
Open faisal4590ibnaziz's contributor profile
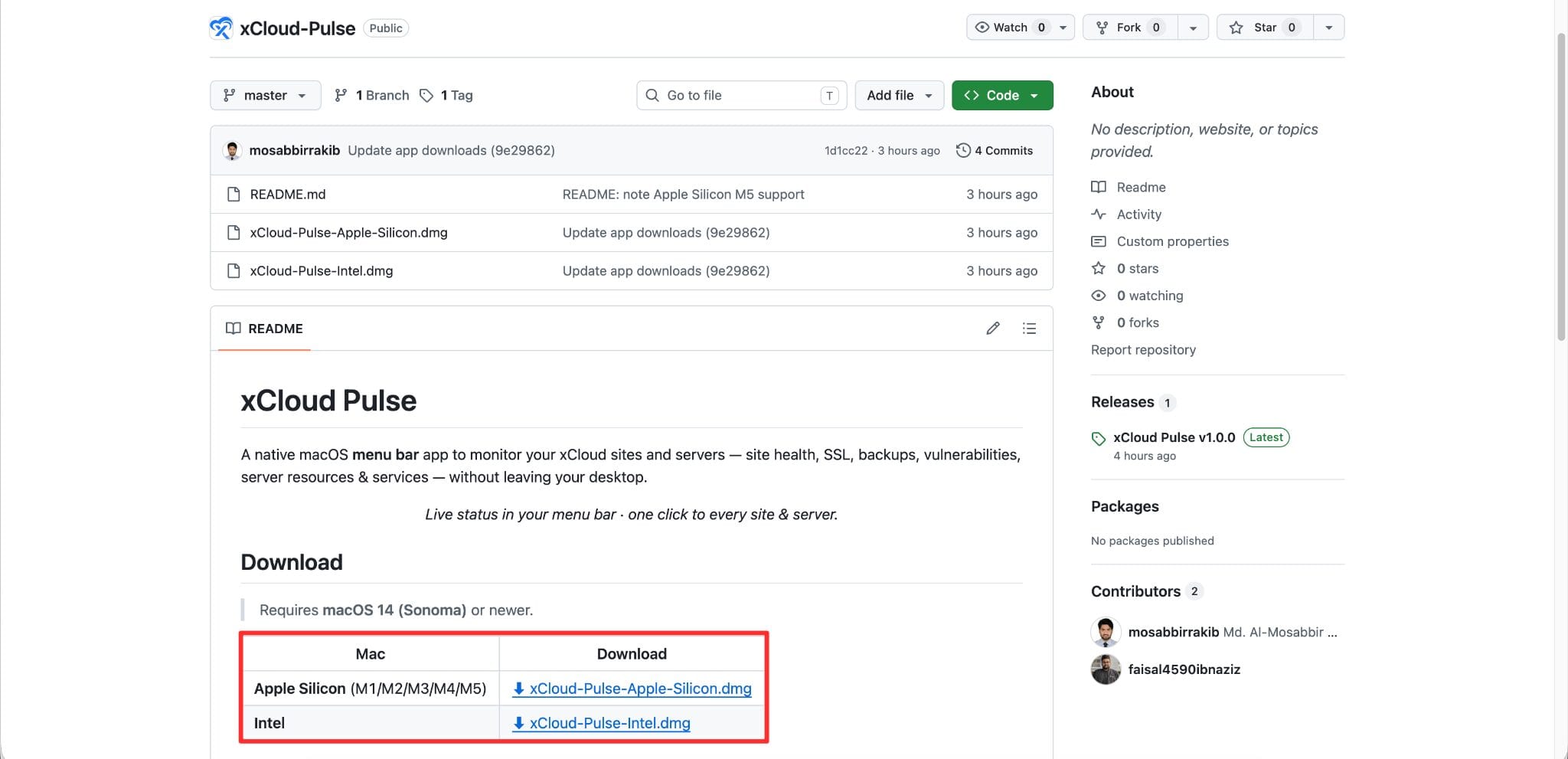[1184, 669]
